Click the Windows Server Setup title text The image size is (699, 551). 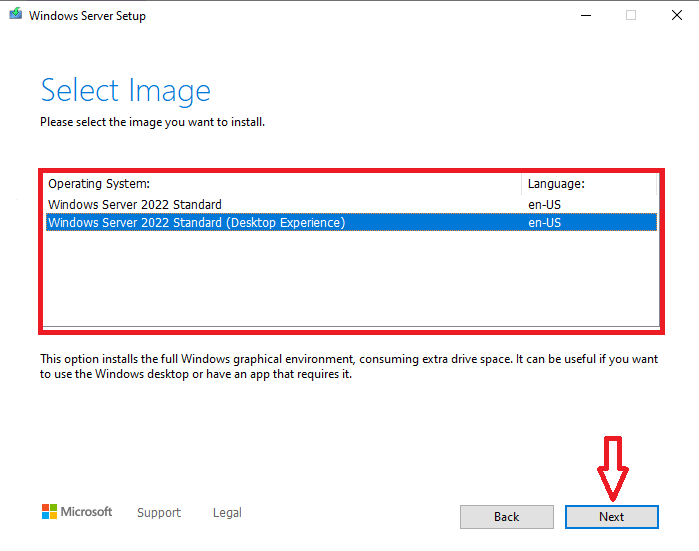pyautogui.click(x=86, y=16)
